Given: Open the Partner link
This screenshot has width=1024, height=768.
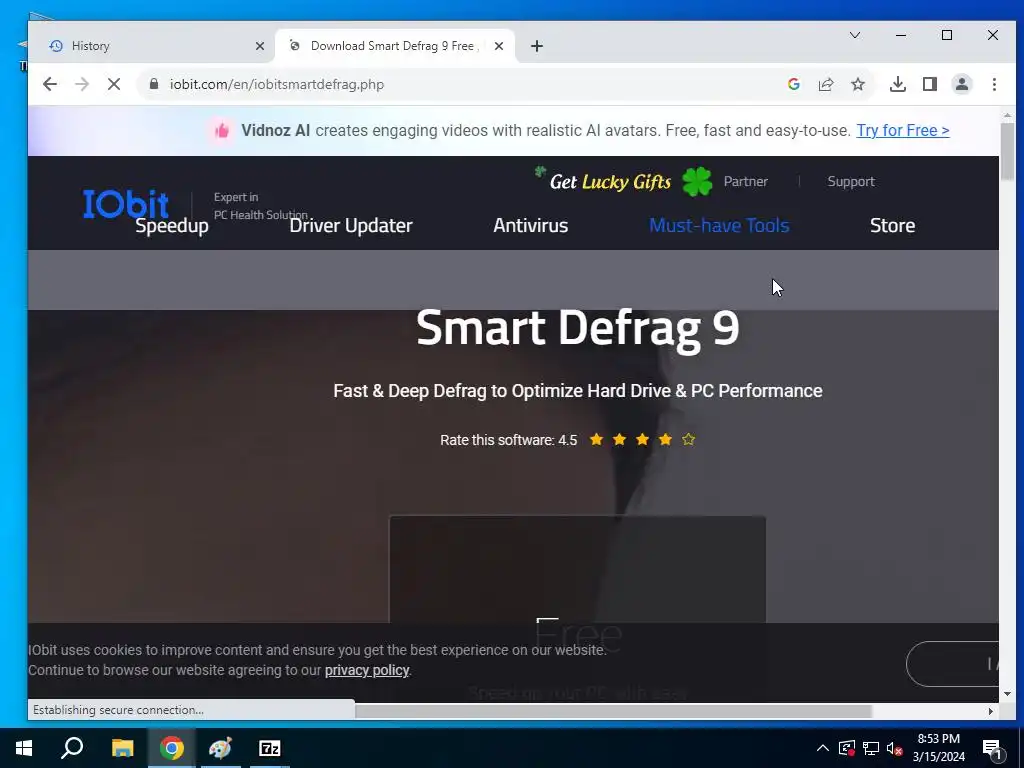Looking at the screenshot, I should tap(745, 182).
